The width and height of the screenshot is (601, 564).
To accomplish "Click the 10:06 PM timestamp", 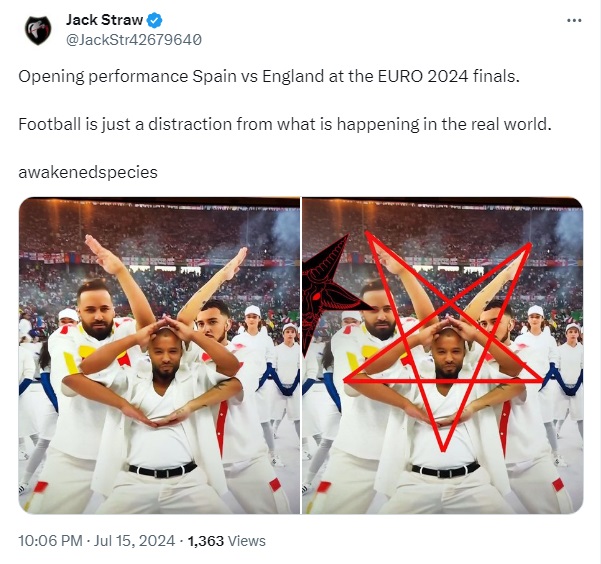I will point(50,541).
